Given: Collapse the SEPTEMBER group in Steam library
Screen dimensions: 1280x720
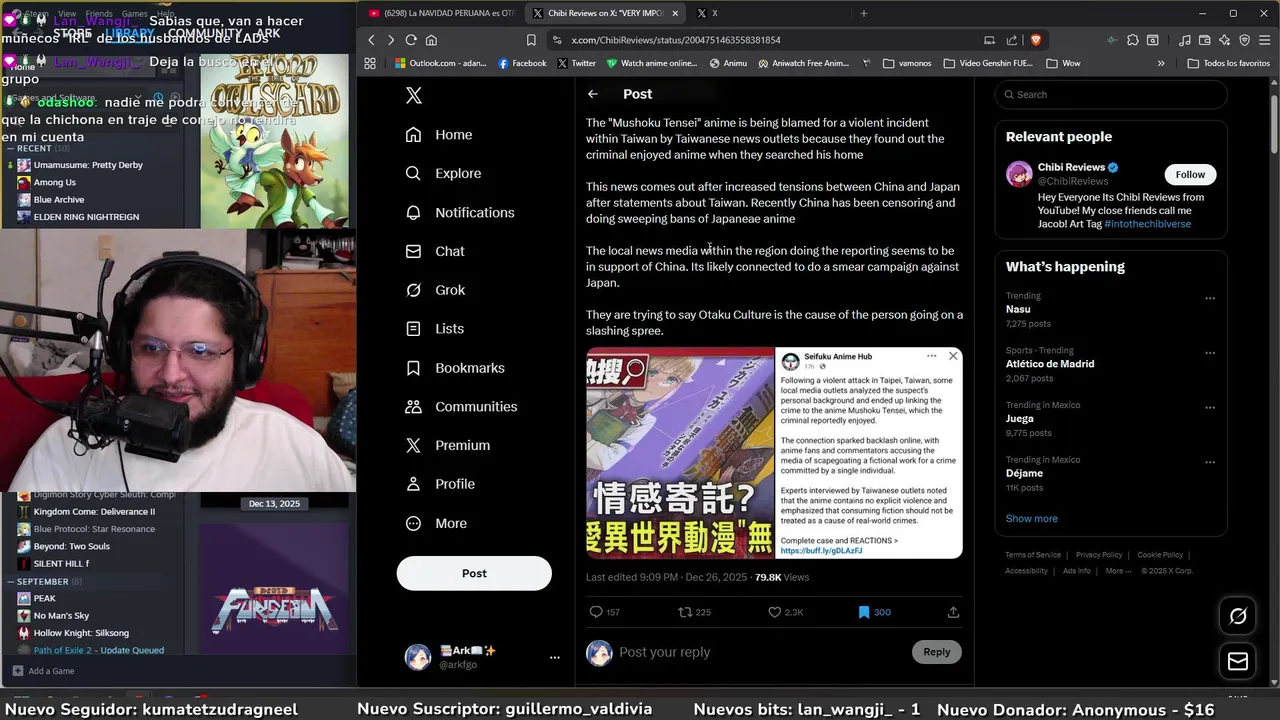Looking at the screenshot, I should coord(11,581).
